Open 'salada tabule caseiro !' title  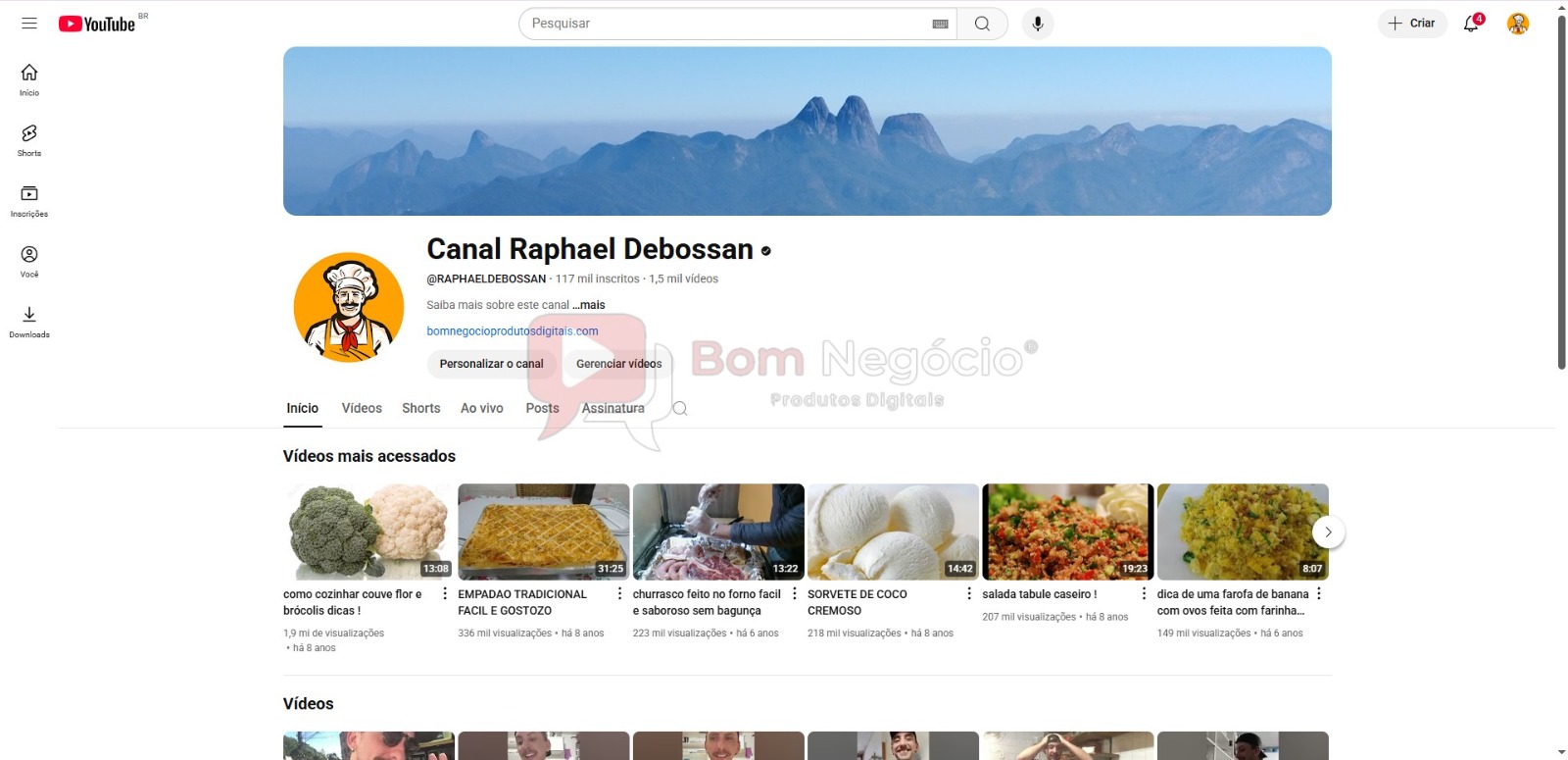click(1040, 594)
